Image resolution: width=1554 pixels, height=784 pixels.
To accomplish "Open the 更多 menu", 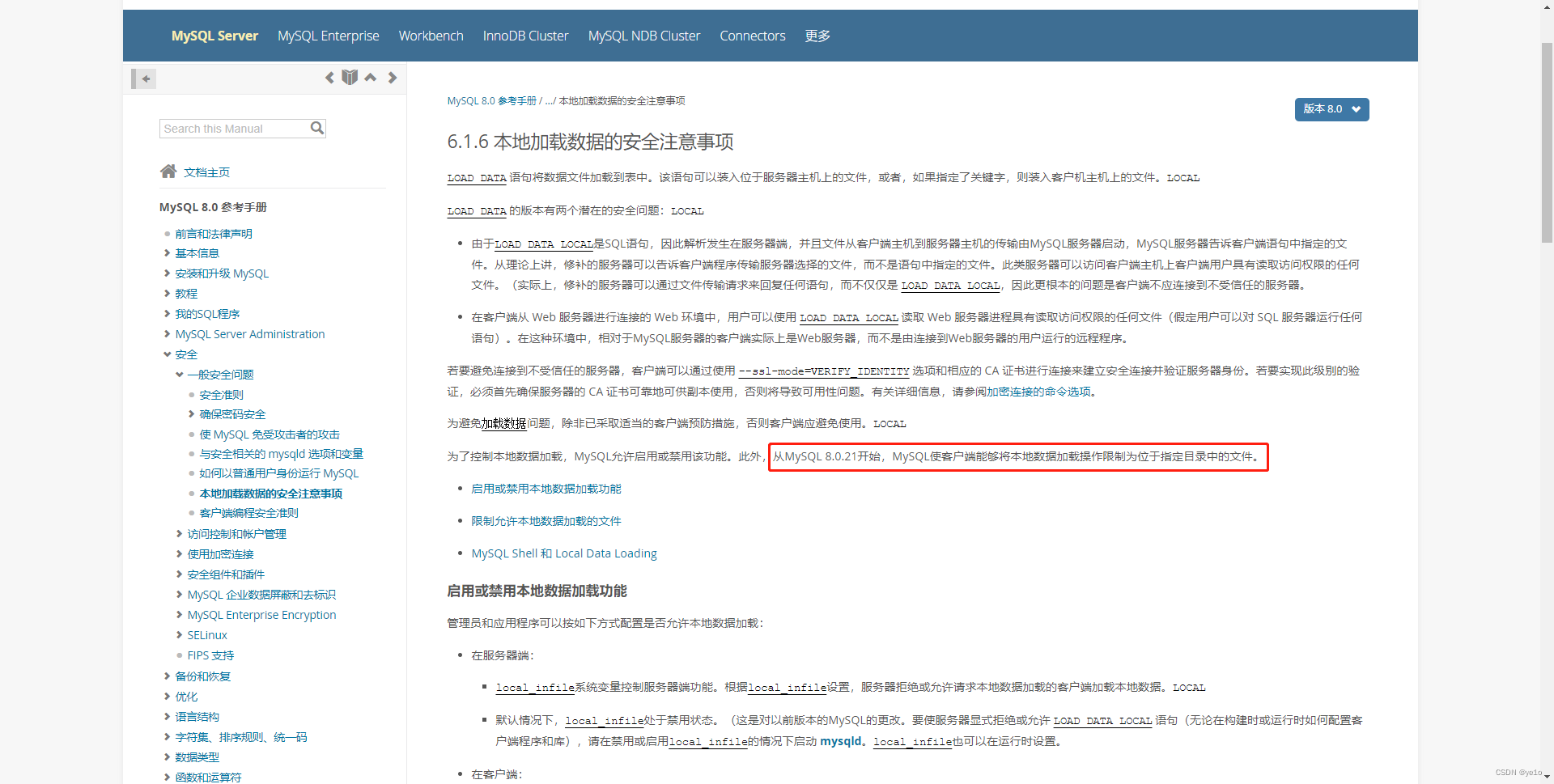I will coord(817,36).
